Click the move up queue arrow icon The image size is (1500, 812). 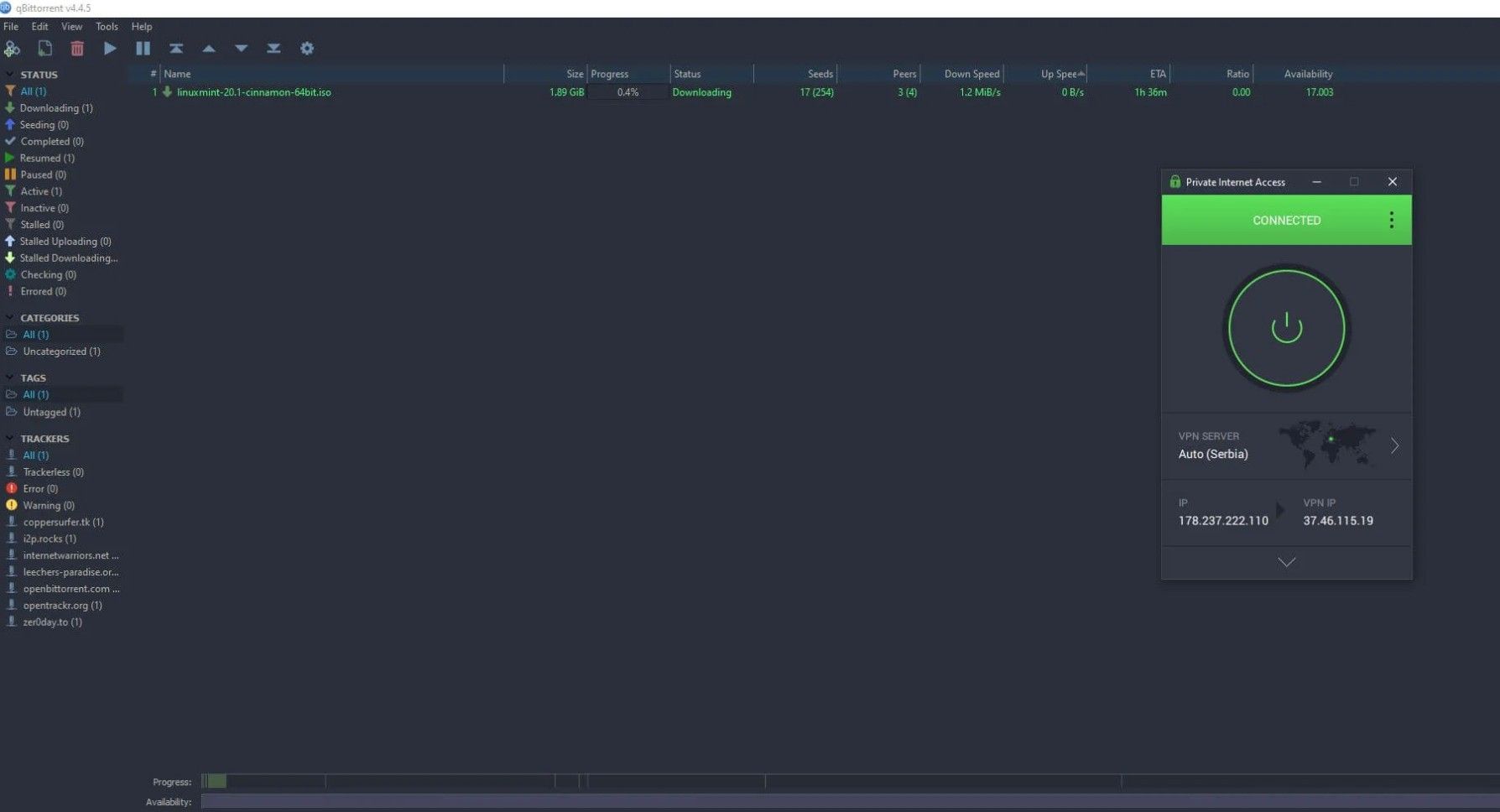[209, 49]
